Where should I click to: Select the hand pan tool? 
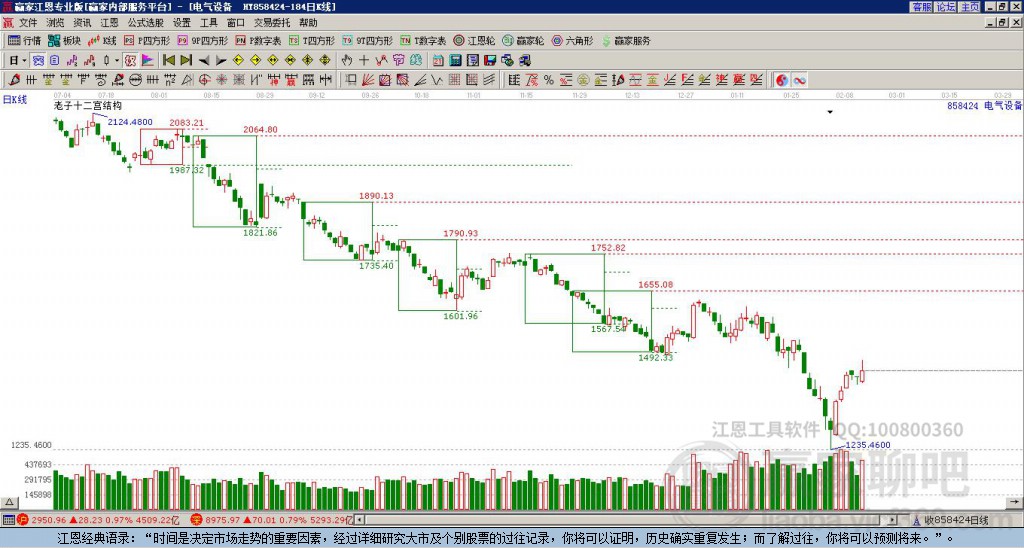tap(347, 61)
